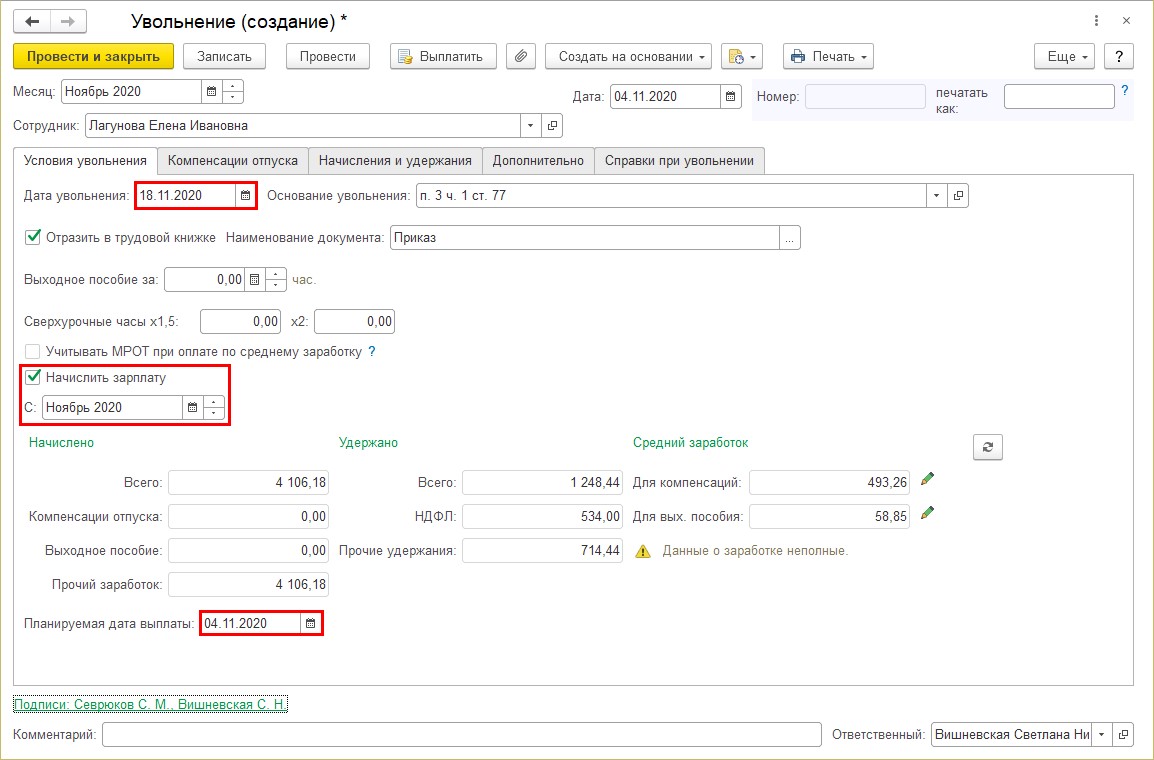1154x760 pixels.
Task: Close the Увольнение form with X
Action: (1126, 21)
